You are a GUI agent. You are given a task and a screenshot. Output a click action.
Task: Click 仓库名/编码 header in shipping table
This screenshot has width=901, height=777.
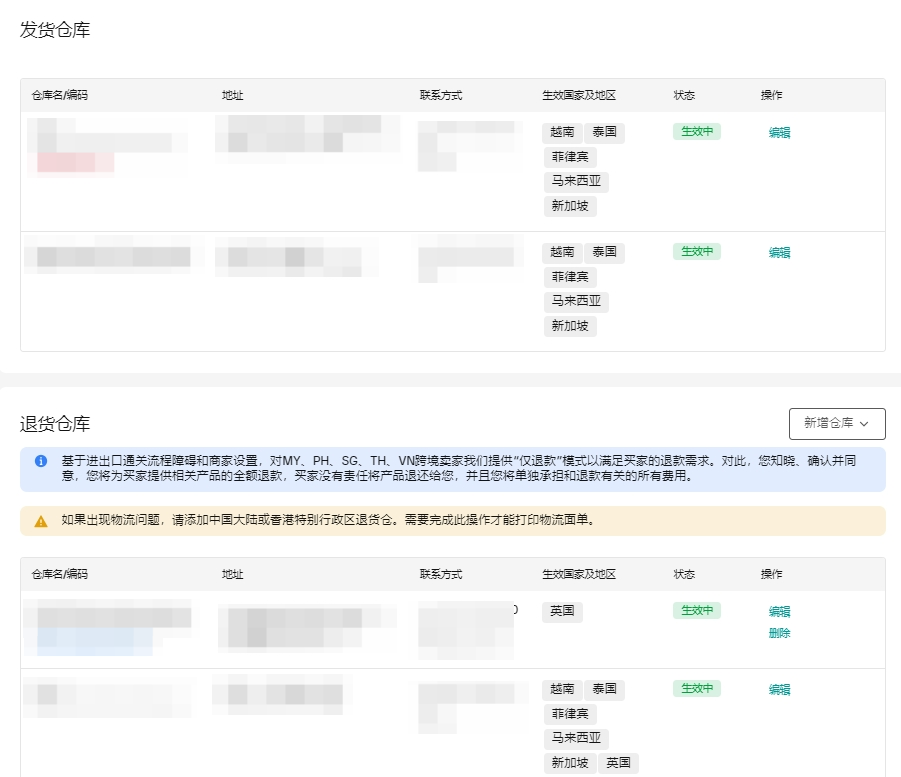tap(60, 95)
